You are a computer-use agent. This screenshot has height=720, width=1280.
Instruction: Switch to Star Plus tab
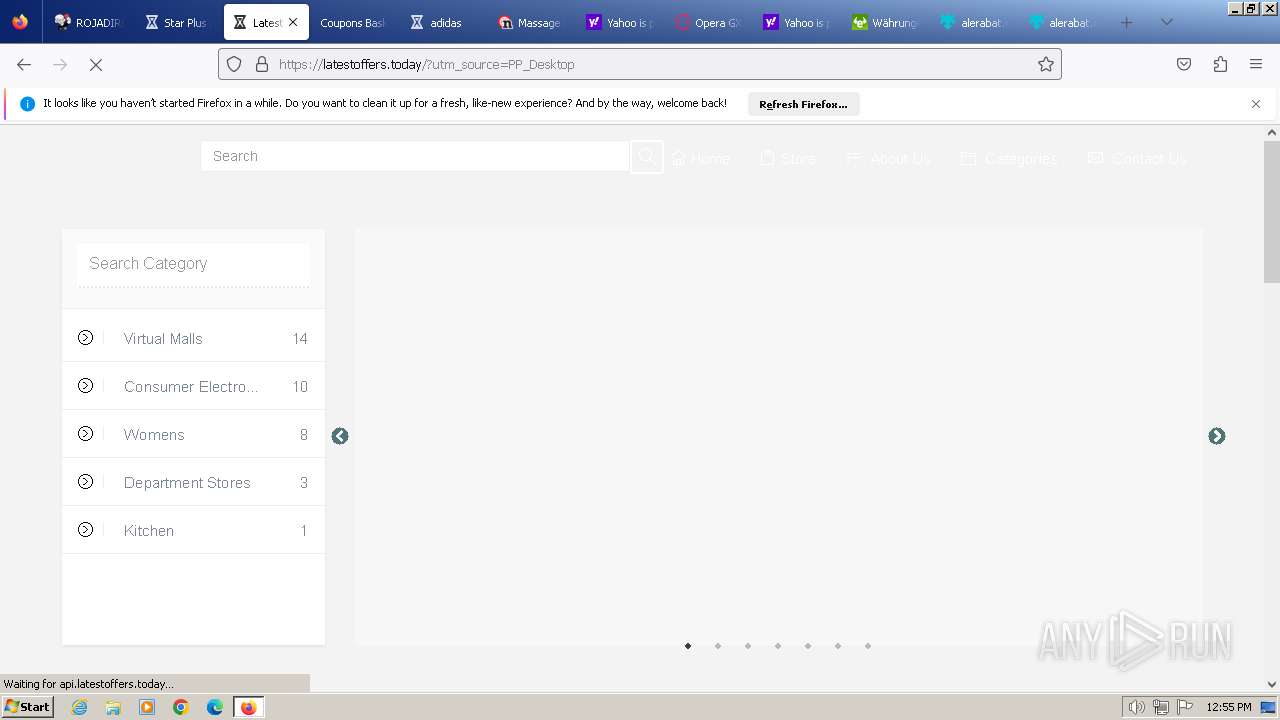coord(176,22)
